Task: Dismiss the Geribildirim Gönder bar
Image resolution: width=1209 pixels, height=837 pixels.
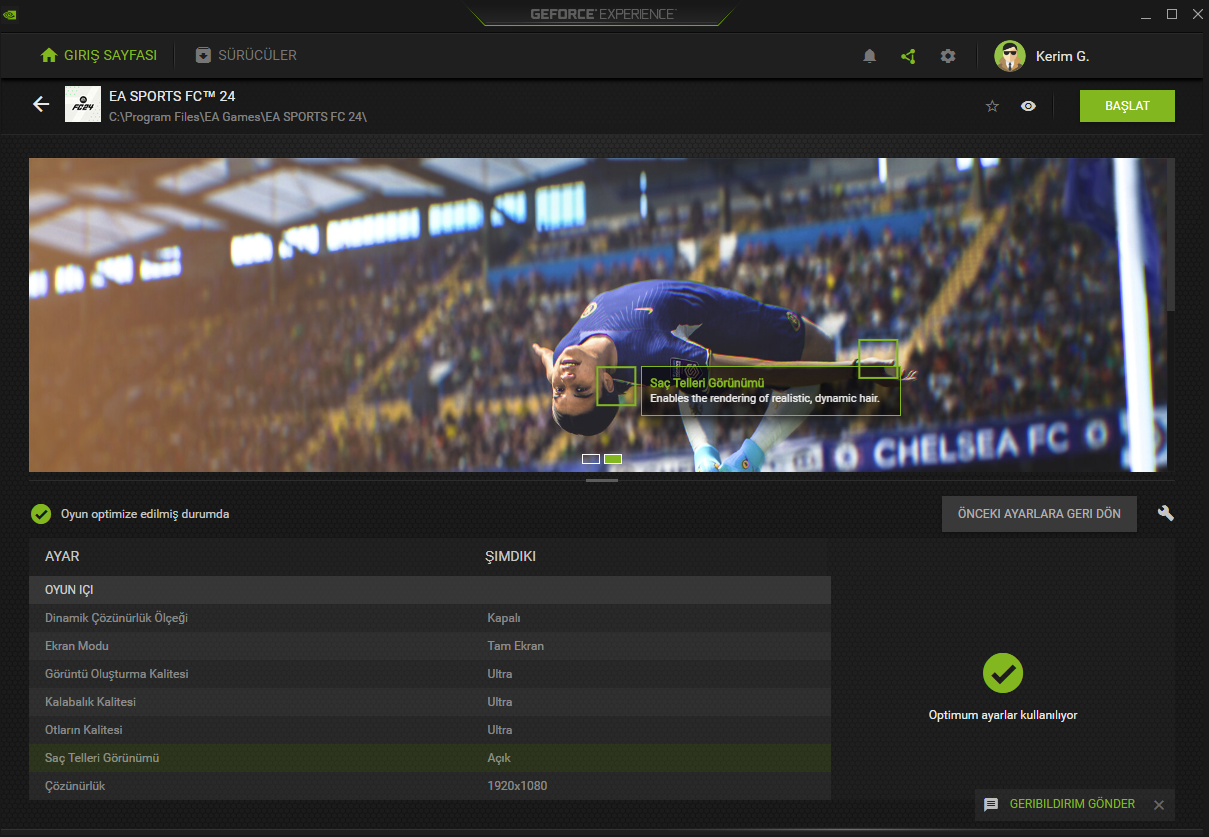Action: [1158, 804]
